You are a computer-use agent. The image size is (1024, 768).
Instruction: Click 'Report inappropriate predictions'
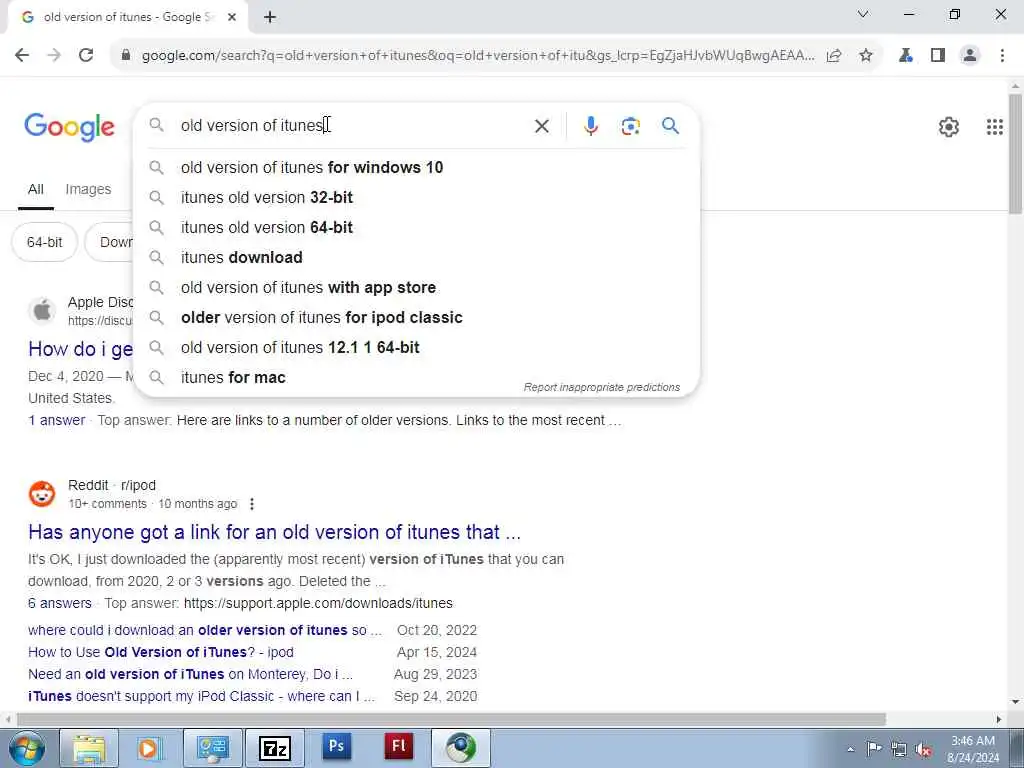point(601,387)
